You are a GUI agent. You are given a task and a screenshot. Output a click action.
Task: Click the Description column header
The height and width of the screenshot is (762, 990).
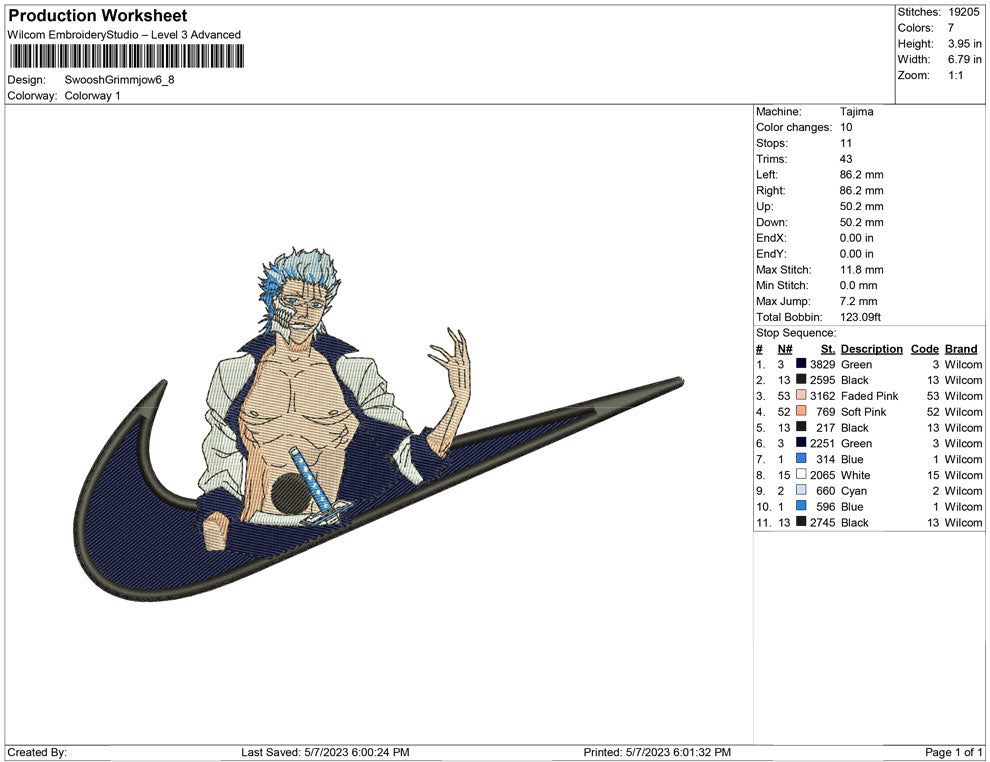872,349
